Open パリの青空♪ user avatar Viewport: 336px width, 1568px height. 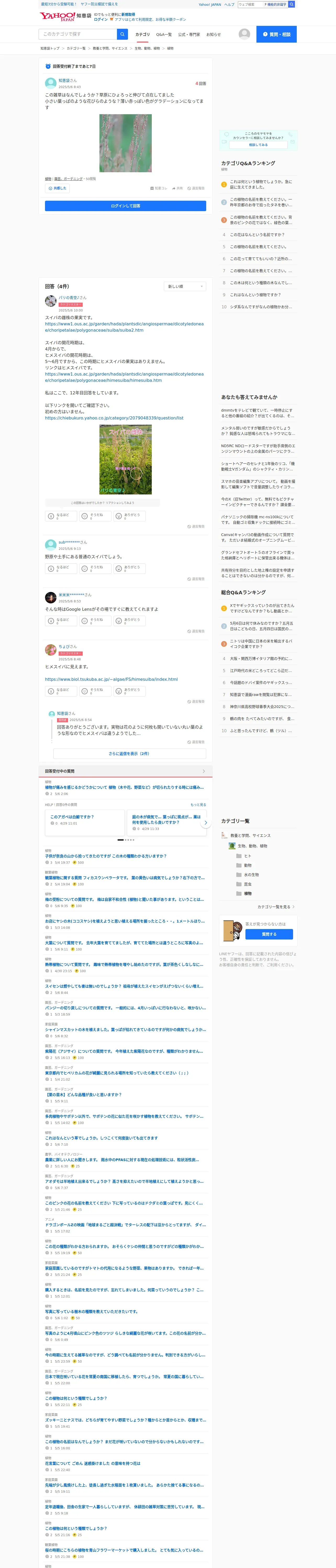pos(51,301)
